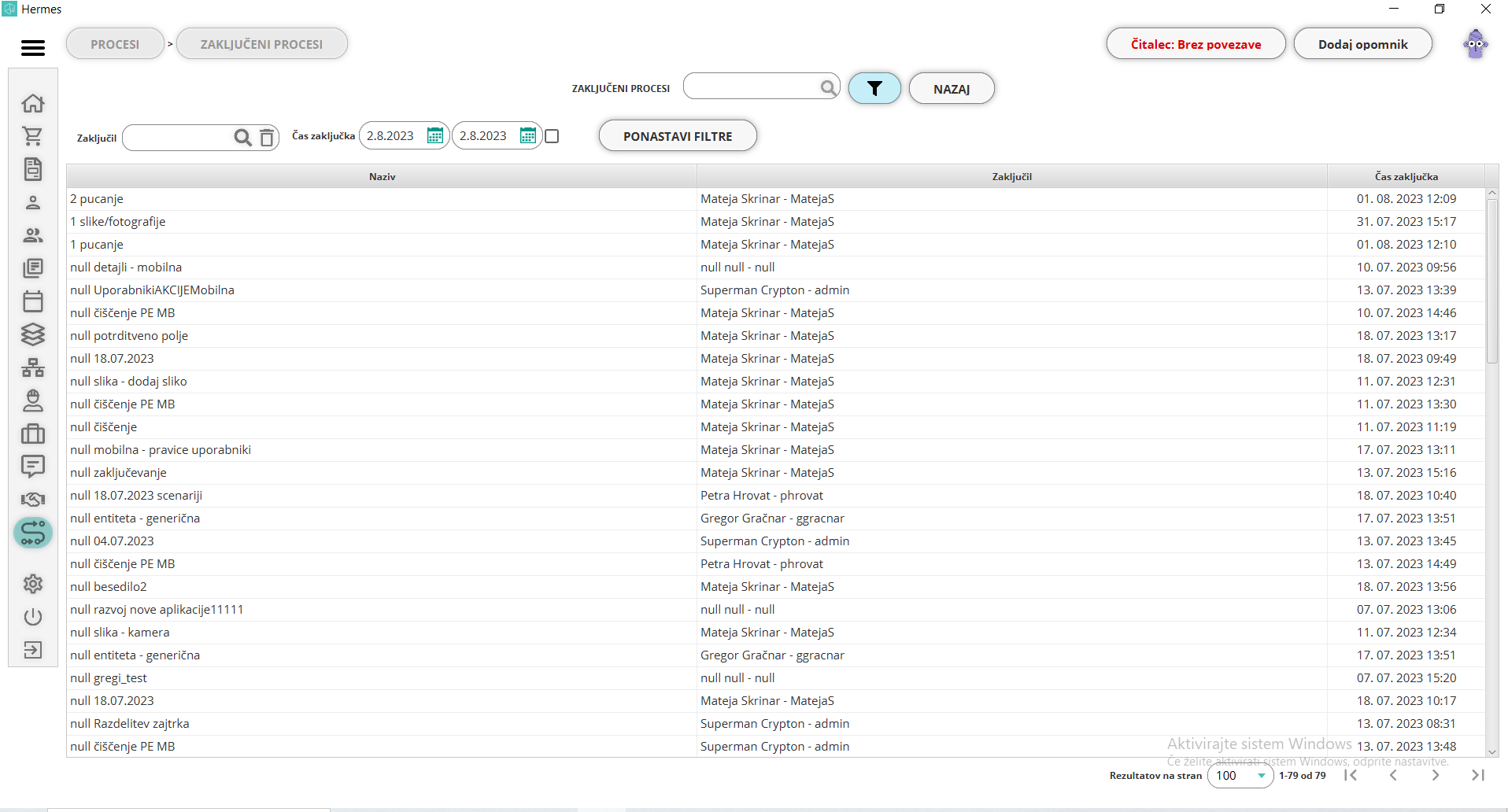Click the logout exit arrow icon

pyautogui.click(x=33, y=650)
